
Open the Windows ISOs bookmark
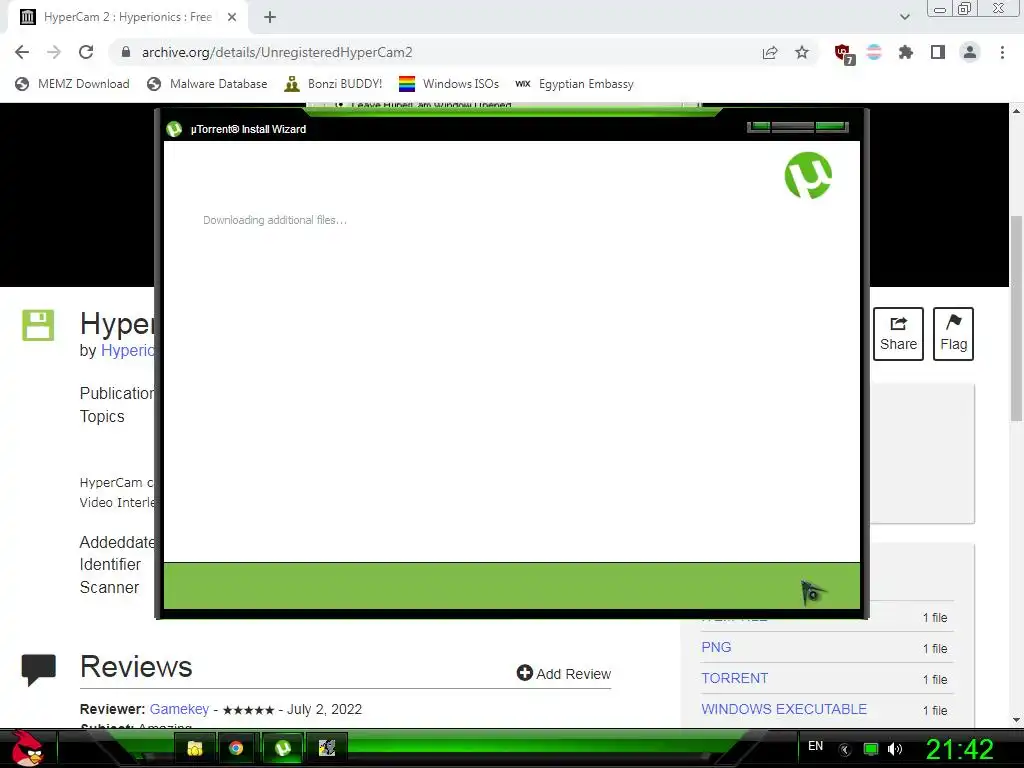point(449,84)
